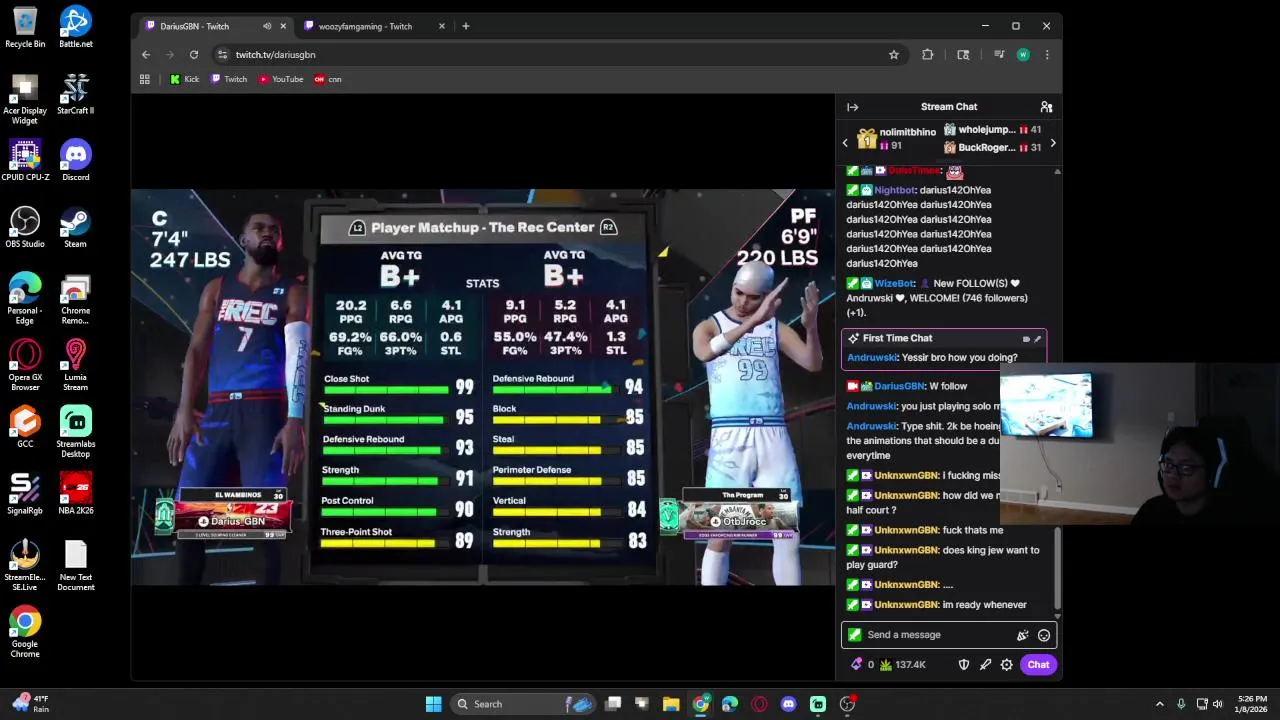
Task: Open chat identity badge selector
Action: click(x=854, y=635)
